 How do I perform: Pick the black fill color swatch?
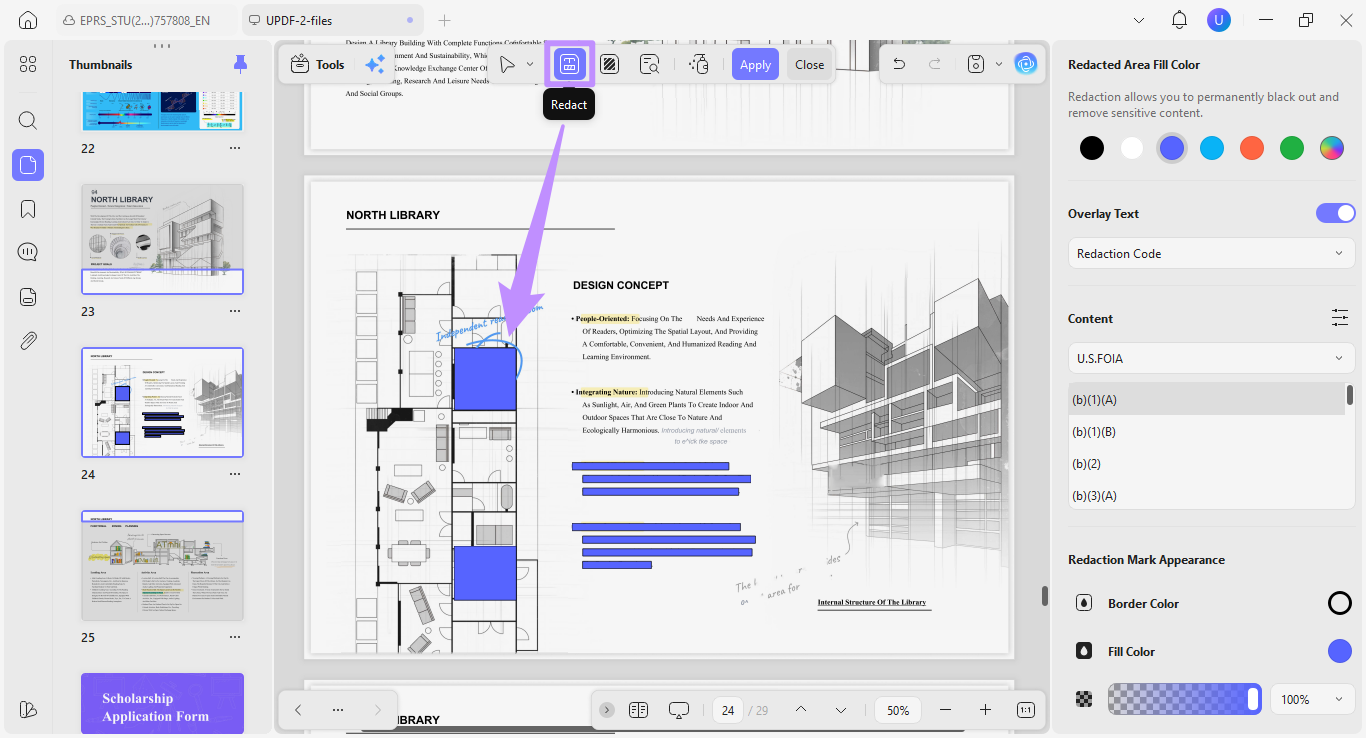coord(1092,148)
